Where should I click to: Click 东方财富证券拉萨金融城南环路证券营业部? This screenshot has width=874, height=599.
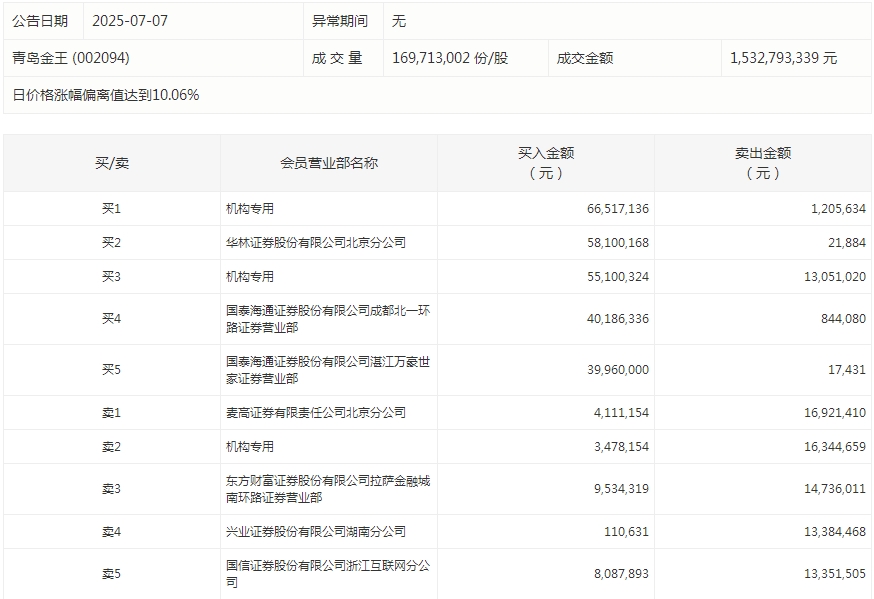[x=328, y=489]
